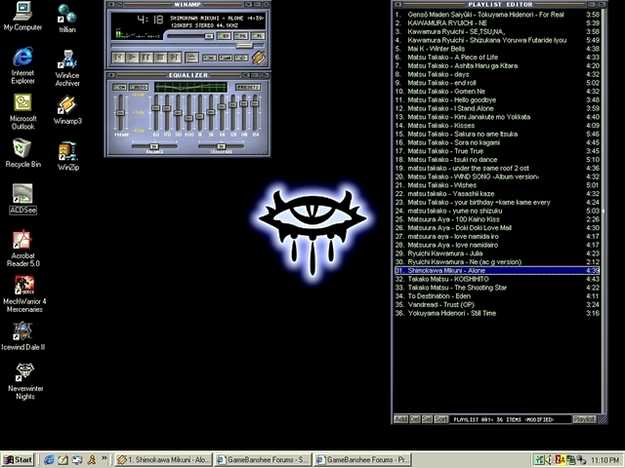Go to the previous track in Winamp
The width and height of the screenshot is (625, 468).
(x=118, y=58)
